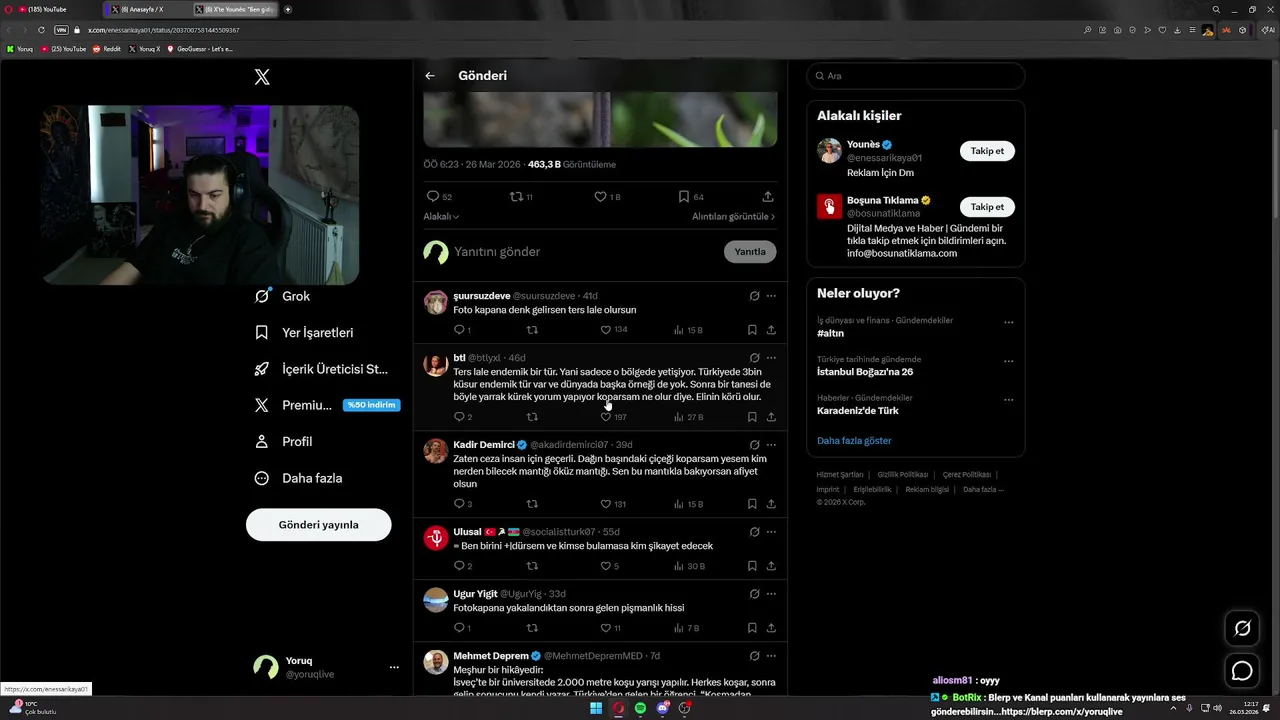The image size is (1280, 720).
Task: Repost btl's reply
Action: (532, 417)
